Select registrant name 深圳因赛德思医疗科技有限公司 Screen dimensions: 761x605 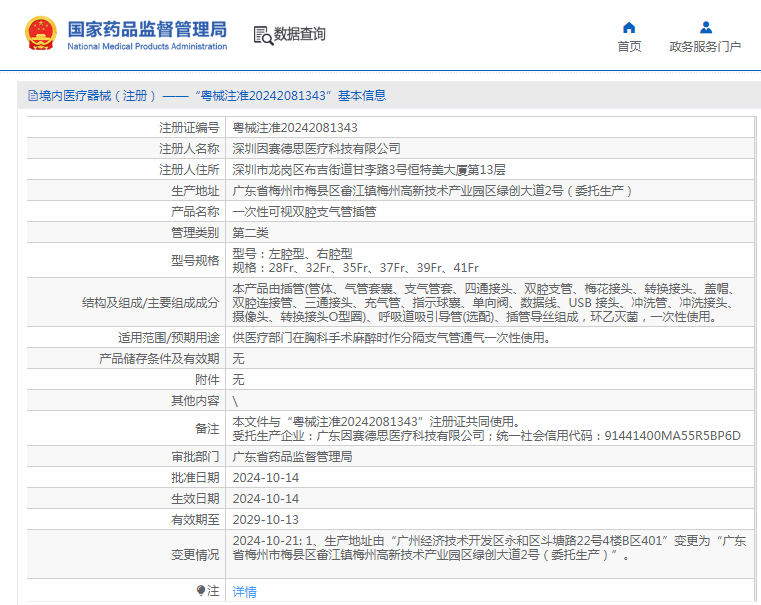click(316, 148)
